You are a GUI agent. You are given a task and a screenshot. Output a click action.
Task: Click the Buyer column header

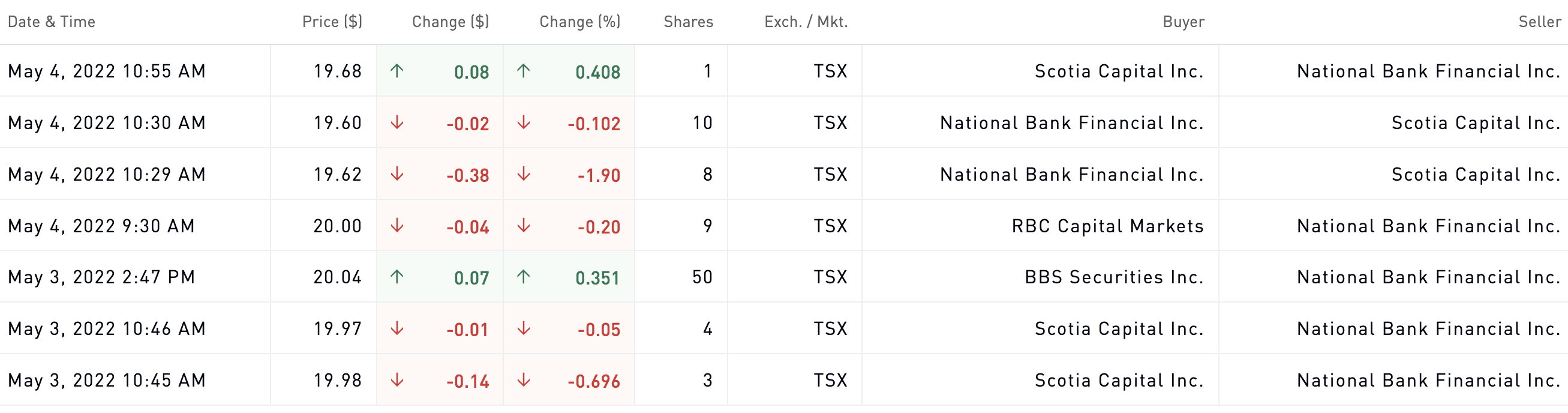point(1183,22)
